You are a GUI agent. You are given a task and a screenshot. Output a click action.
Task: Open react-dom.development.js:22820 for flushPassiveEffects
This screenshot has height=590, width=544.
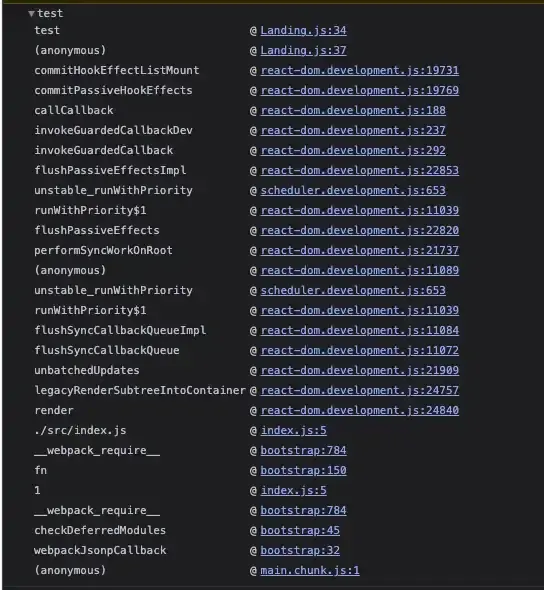pos(360,230)
